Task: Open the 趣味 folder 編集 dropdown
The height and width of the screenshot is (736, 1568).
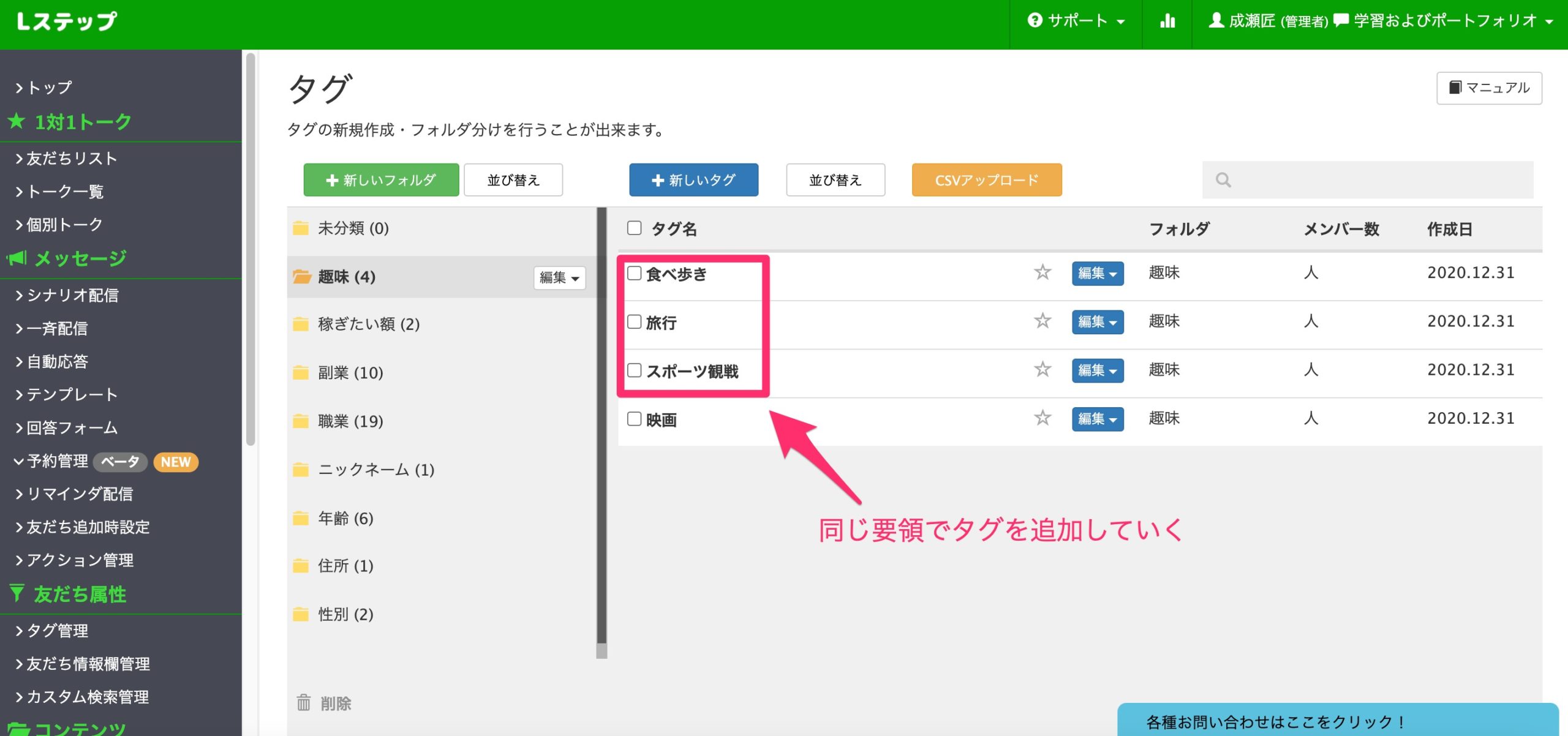Action: tap(559, 277)
